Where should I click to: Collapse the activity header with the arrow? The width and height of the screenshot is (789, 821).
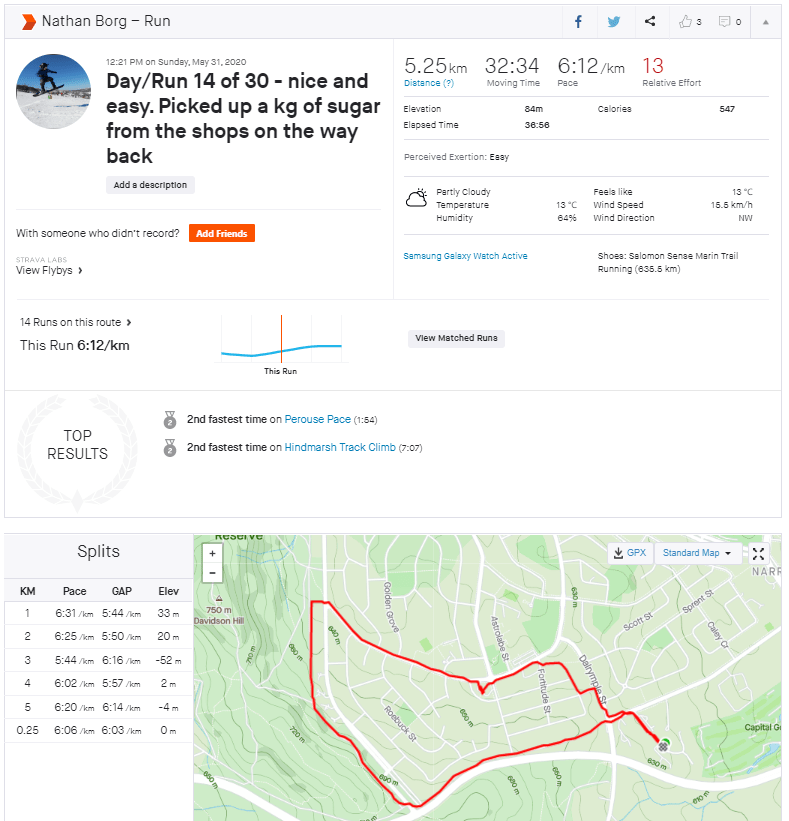coord(766,21)
